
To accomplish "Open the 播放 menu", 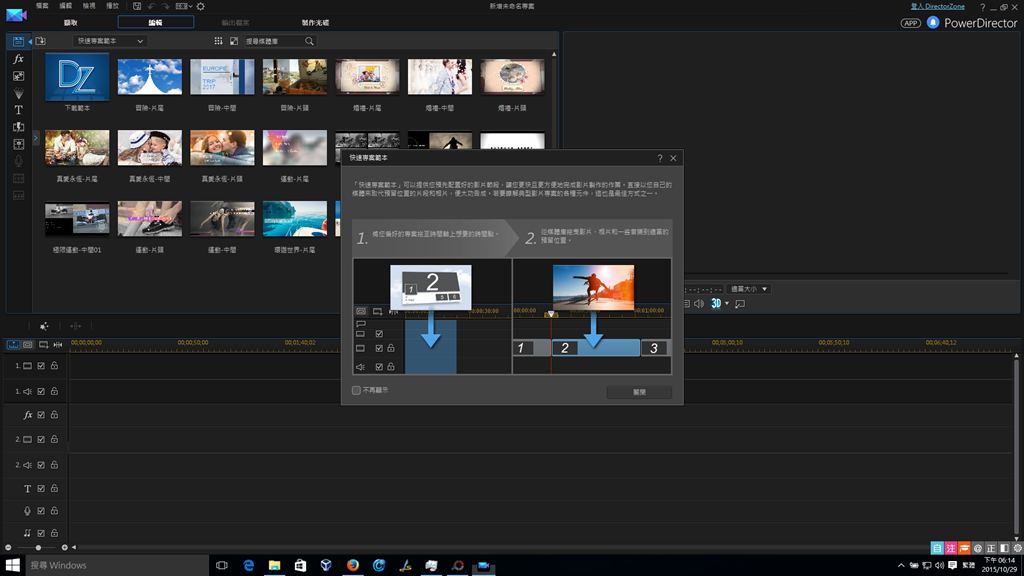I will coord(112,6).
